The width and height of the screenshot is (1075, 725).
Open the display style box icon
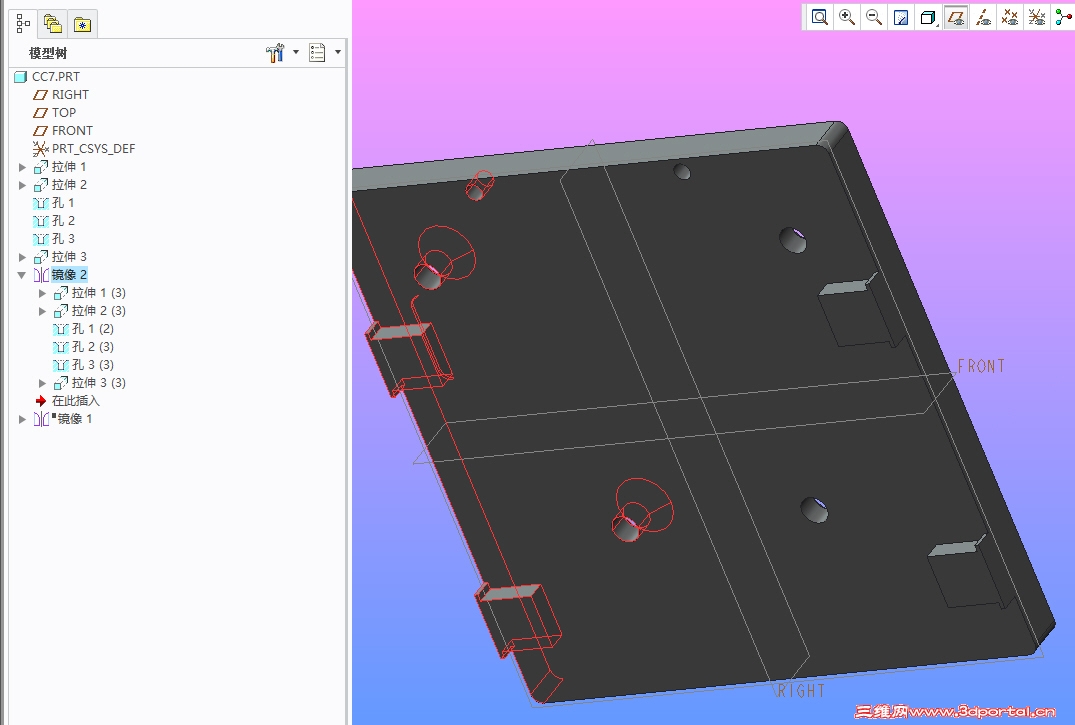pyautogui.click(x=928, y=17)
